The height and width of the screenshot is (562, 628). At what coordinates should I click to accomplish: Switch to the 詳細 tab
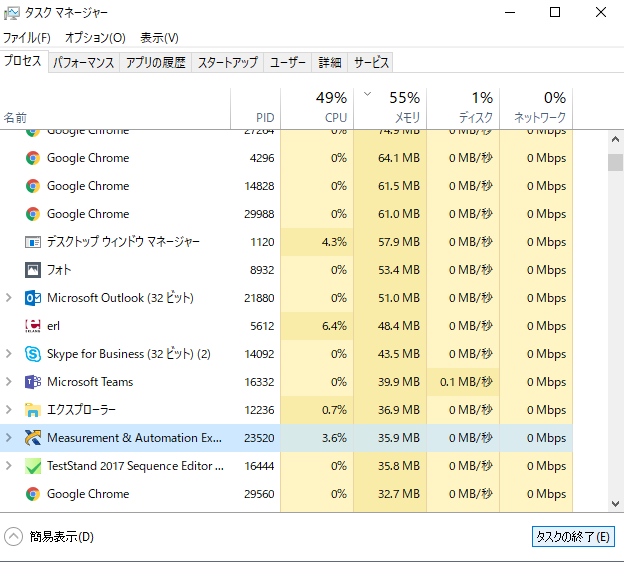coord(330,62)
